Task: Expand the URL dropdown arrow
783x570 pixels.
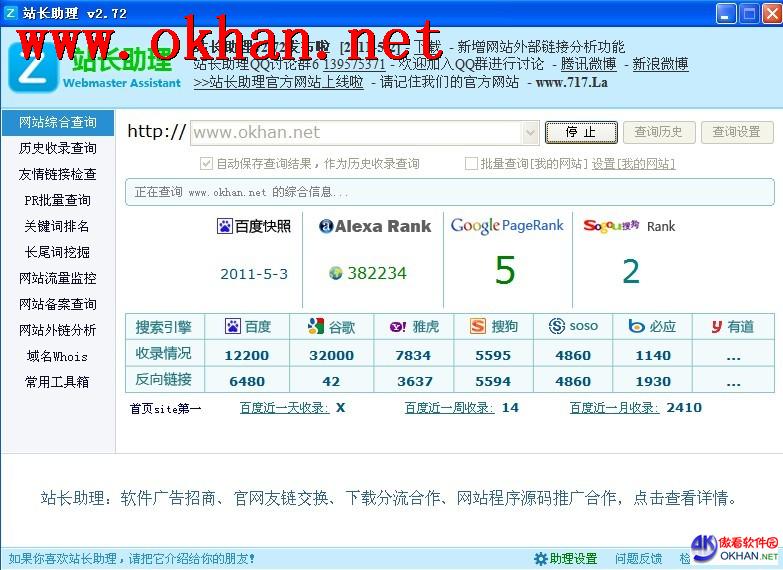Action: click(529, 133)
